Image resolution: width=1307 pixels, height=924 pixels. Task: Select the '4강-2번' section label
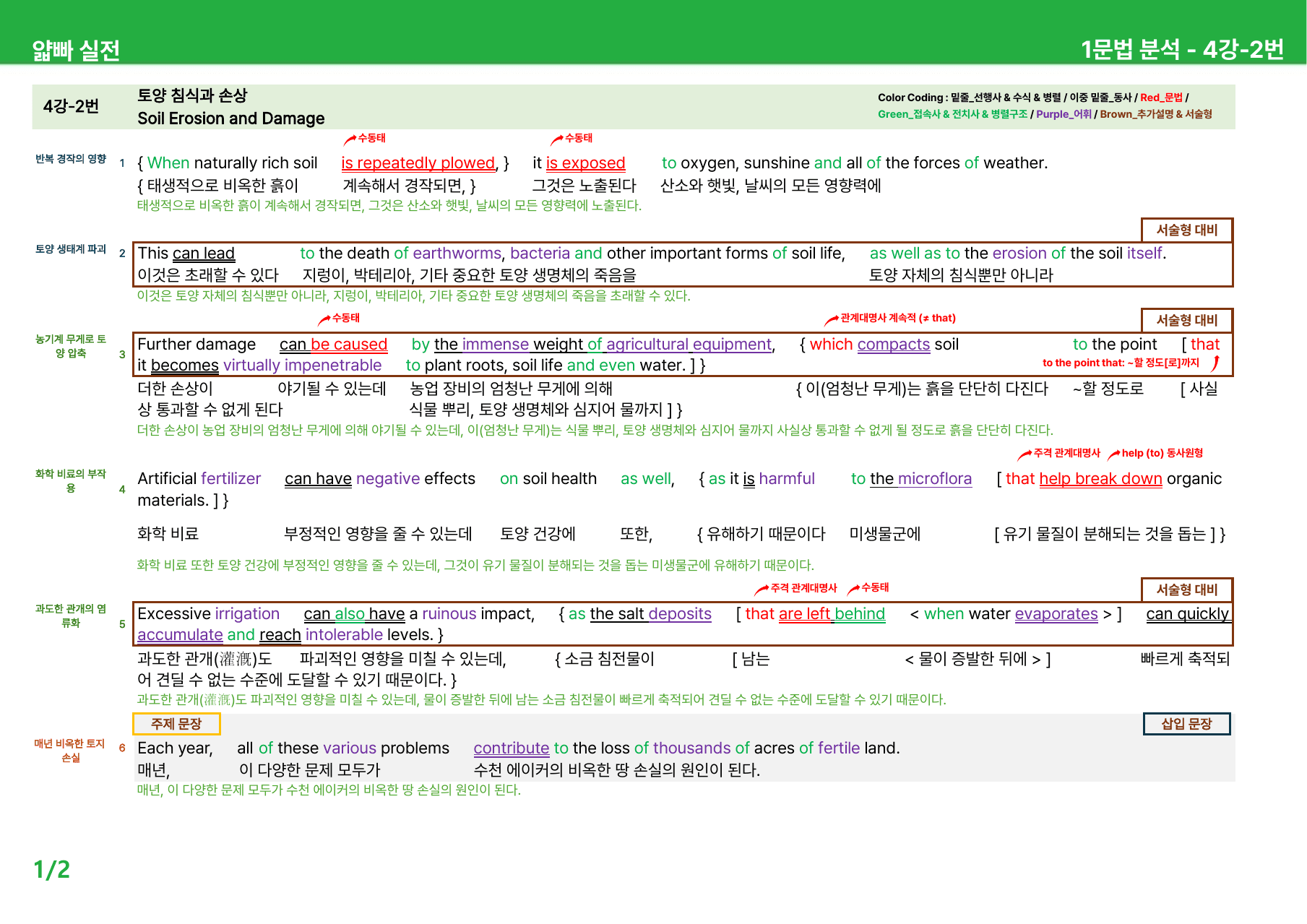71,106
